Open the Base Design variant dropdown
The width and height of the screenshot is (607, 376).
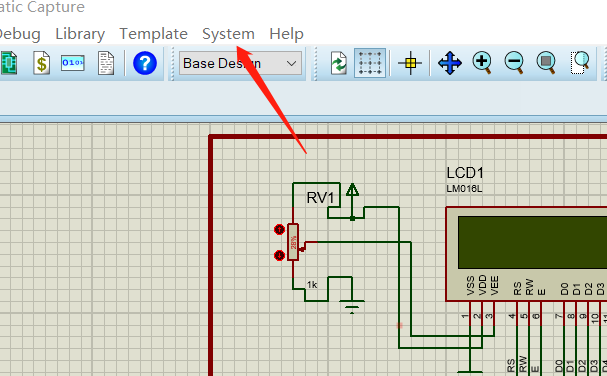(240, 63)
